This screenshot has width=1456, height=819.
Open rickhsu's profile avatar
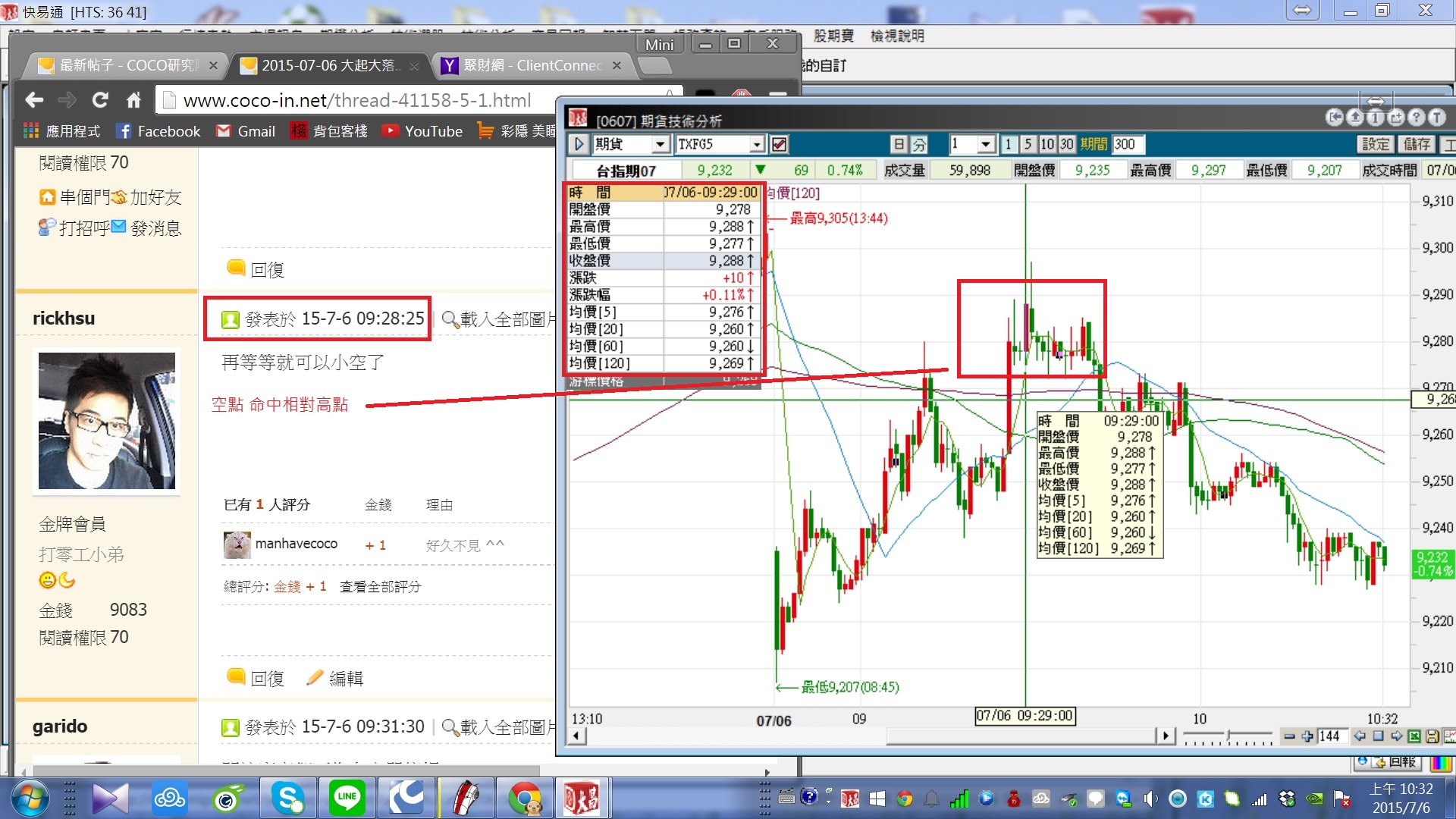coord(107,421)
